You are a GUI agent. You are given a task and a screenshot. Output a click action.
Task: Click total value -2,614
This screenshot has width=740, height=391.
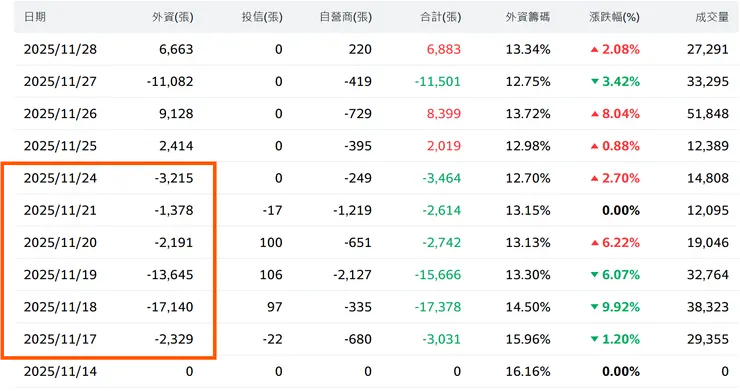441,210
